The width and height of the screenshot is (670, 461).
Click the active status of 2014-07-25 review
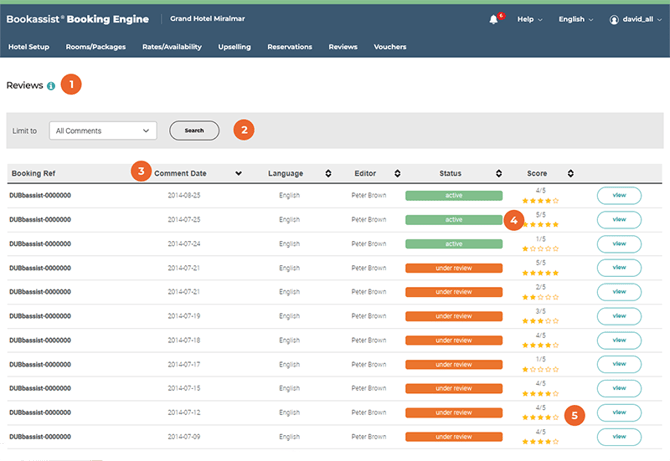(453, 219)
